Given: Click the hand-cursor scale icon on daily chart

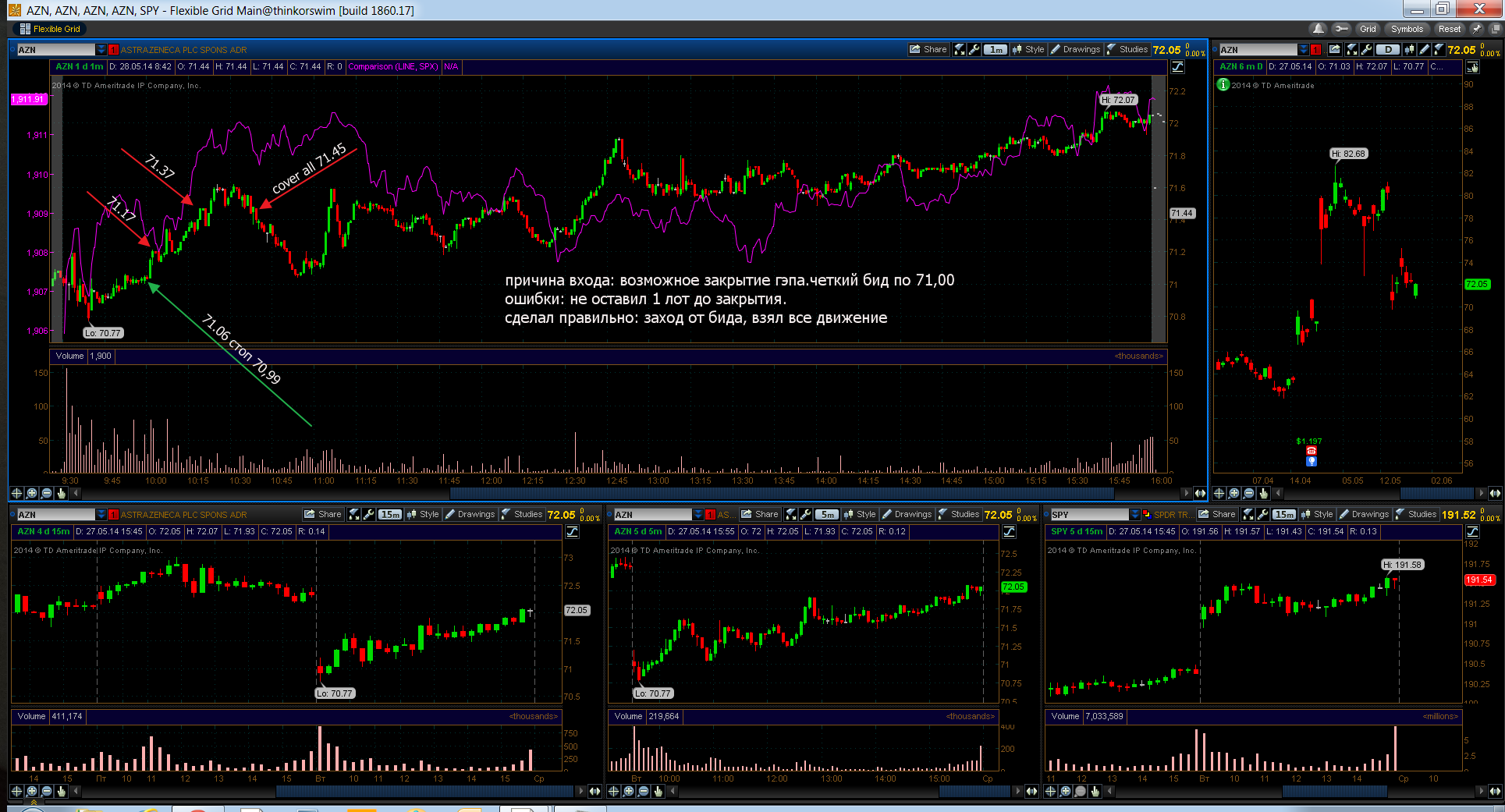Looking at the screenshot, I should click(x=1472, y=67).
